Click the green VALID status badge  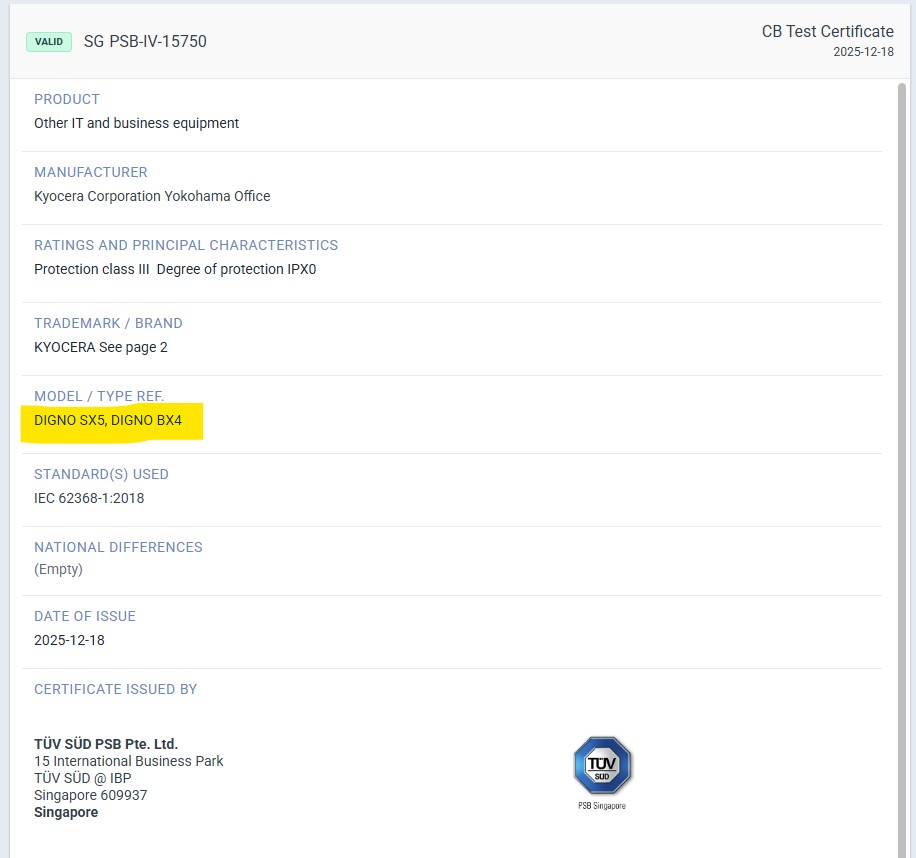49,42
